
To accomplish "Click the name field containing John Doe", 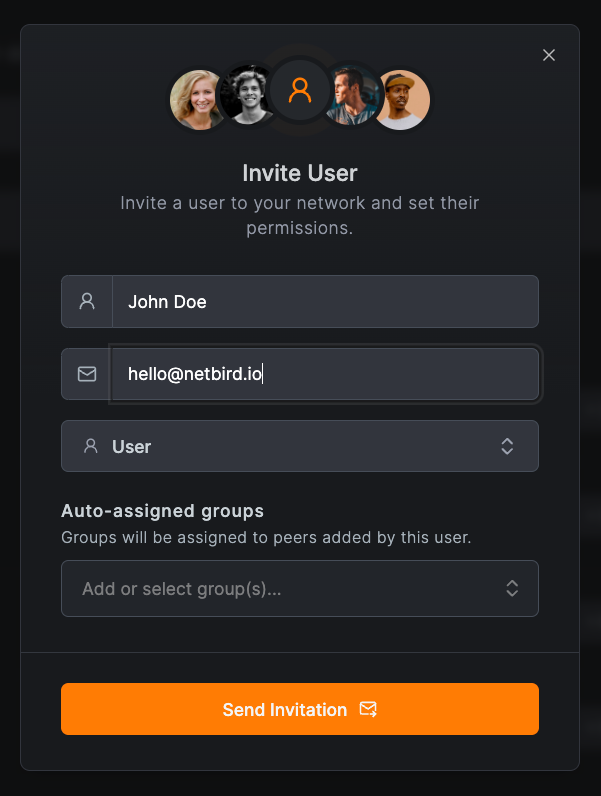I will coord(325,301).
